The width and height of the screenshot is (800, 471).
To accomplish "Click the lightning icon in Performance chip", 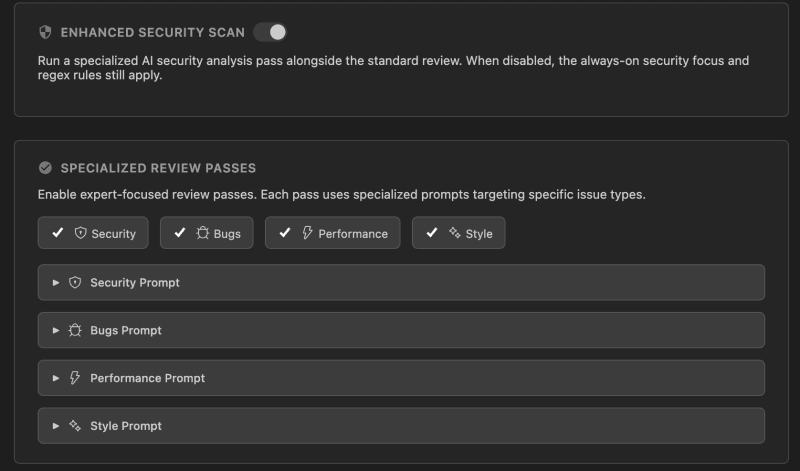I will (307, 233).
